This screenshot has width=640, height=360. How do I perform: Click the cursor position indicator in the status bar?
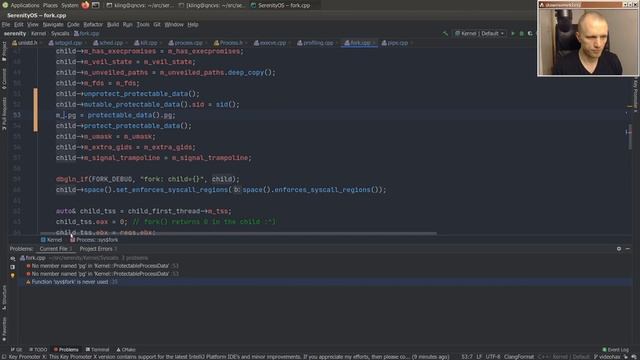coord(467,357)
